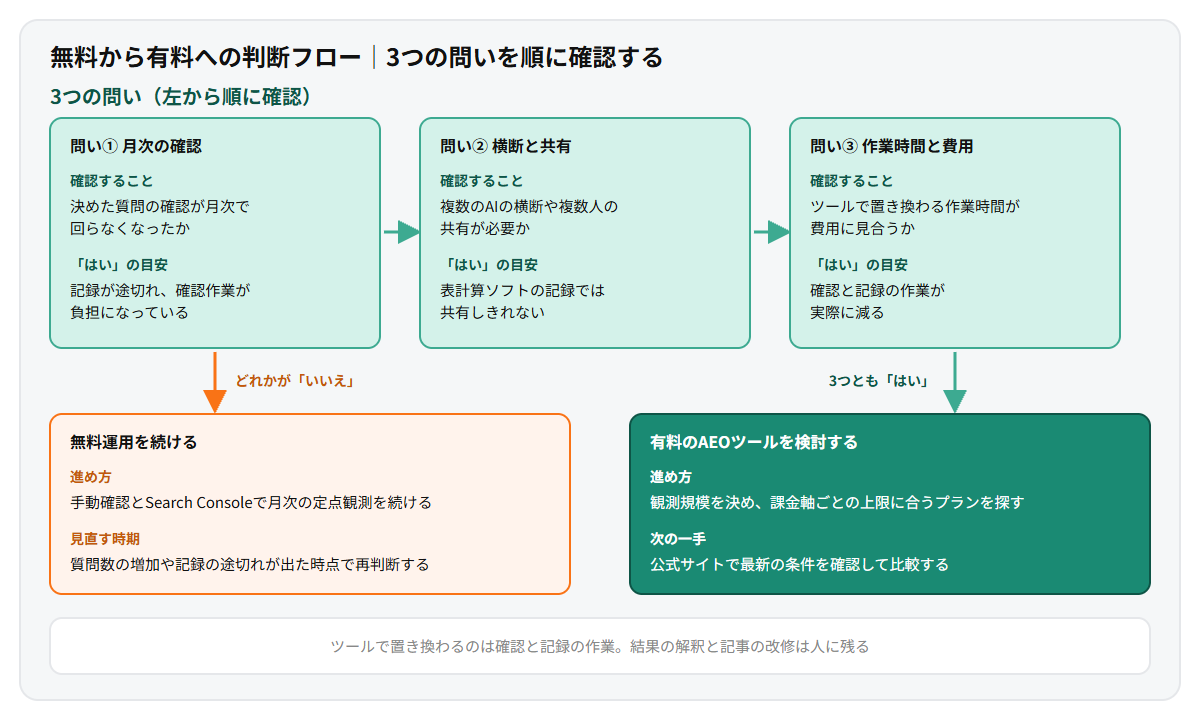Click text '手動確認とSearch Consoleで月次の定点観測を続ける'
The height and width of the screenshot is (720, 1200).
251,502
